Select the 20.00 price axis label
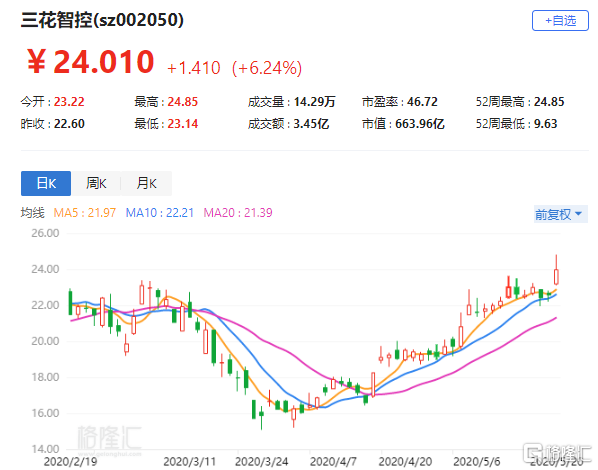Image resolution: width=598 pixels, height=470 pixels. [x=45, y=341]
